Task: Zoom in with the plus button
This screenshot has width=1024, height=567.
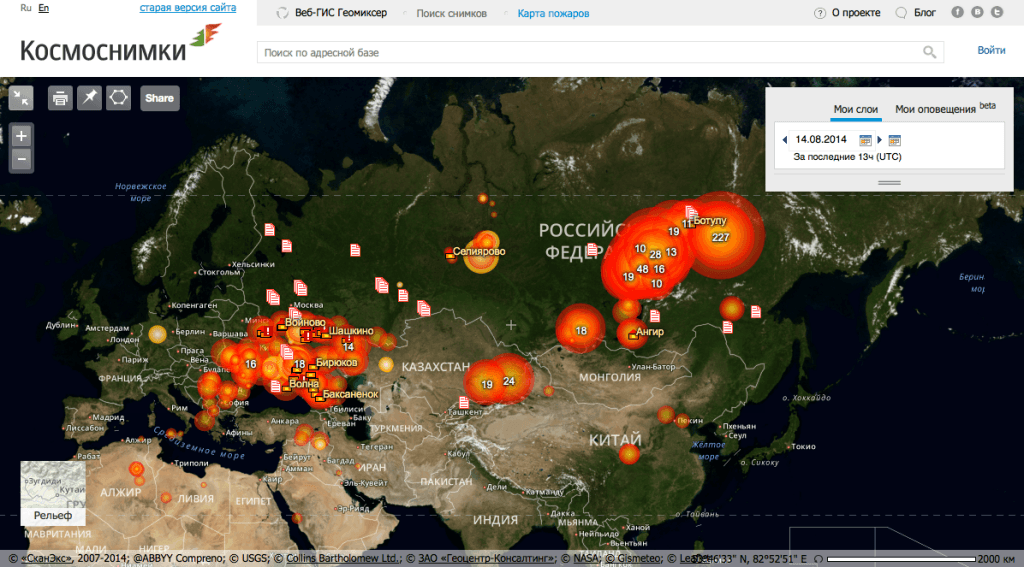Action: pos(22,135)
